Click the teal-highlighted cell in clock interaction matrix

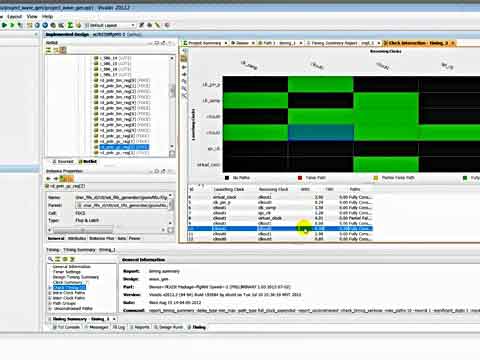321,133
